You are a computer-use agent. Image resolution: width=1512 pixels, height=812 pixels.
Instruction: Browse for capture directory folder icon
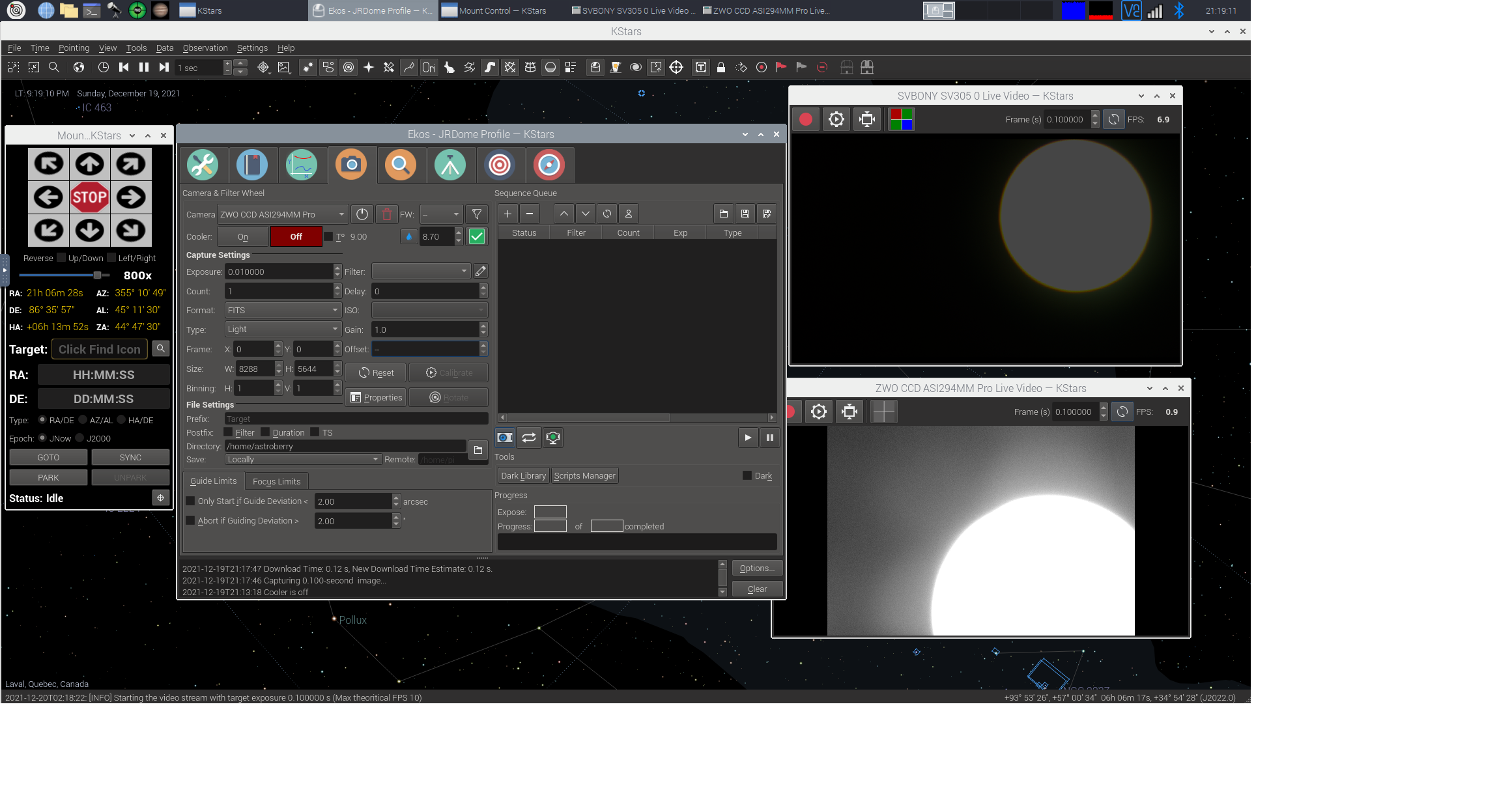[x=478, y=450]
